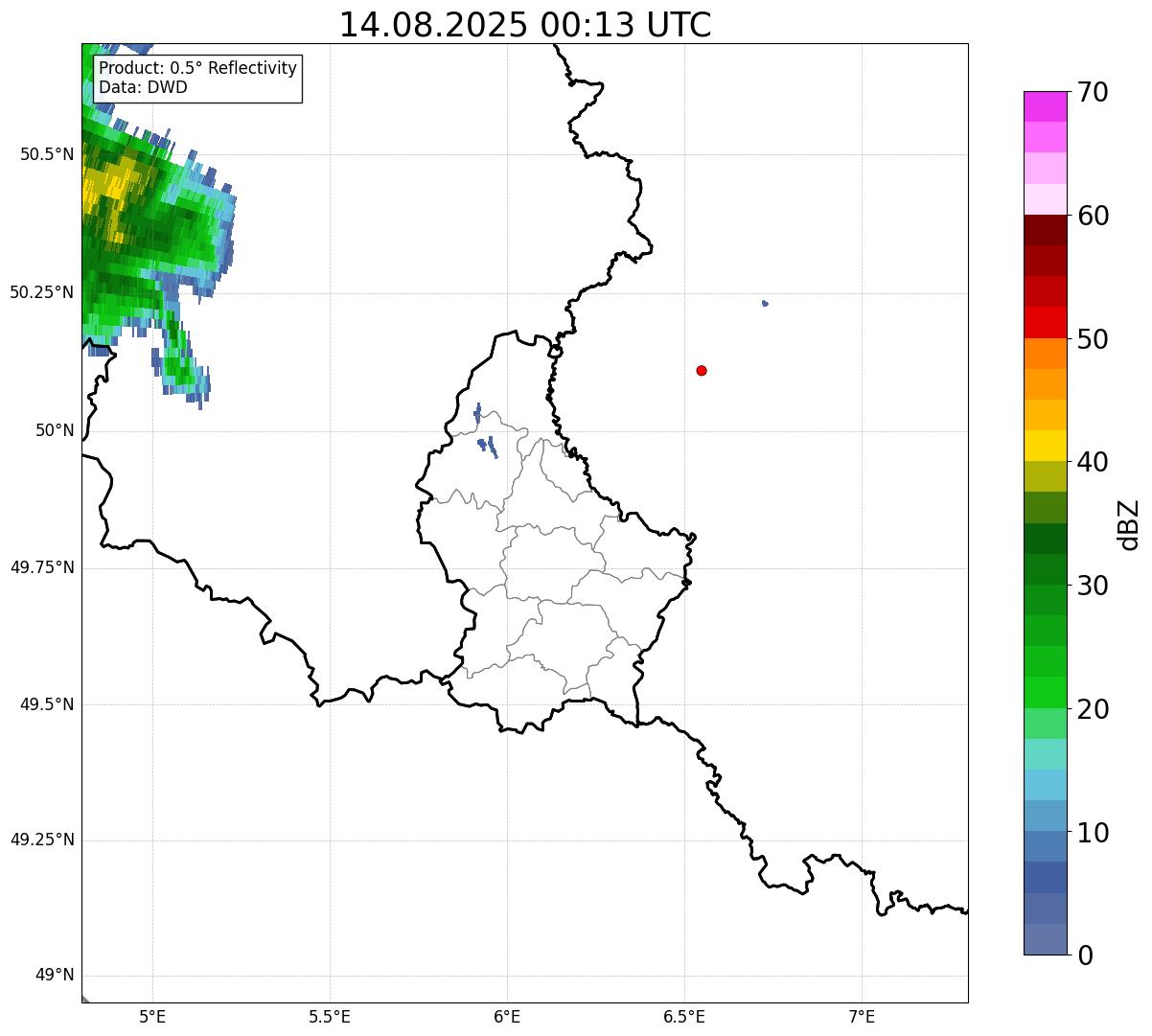Click the longitude label 7°E
This screenshot has height=1036, width=1152.
pos(862,1017)
